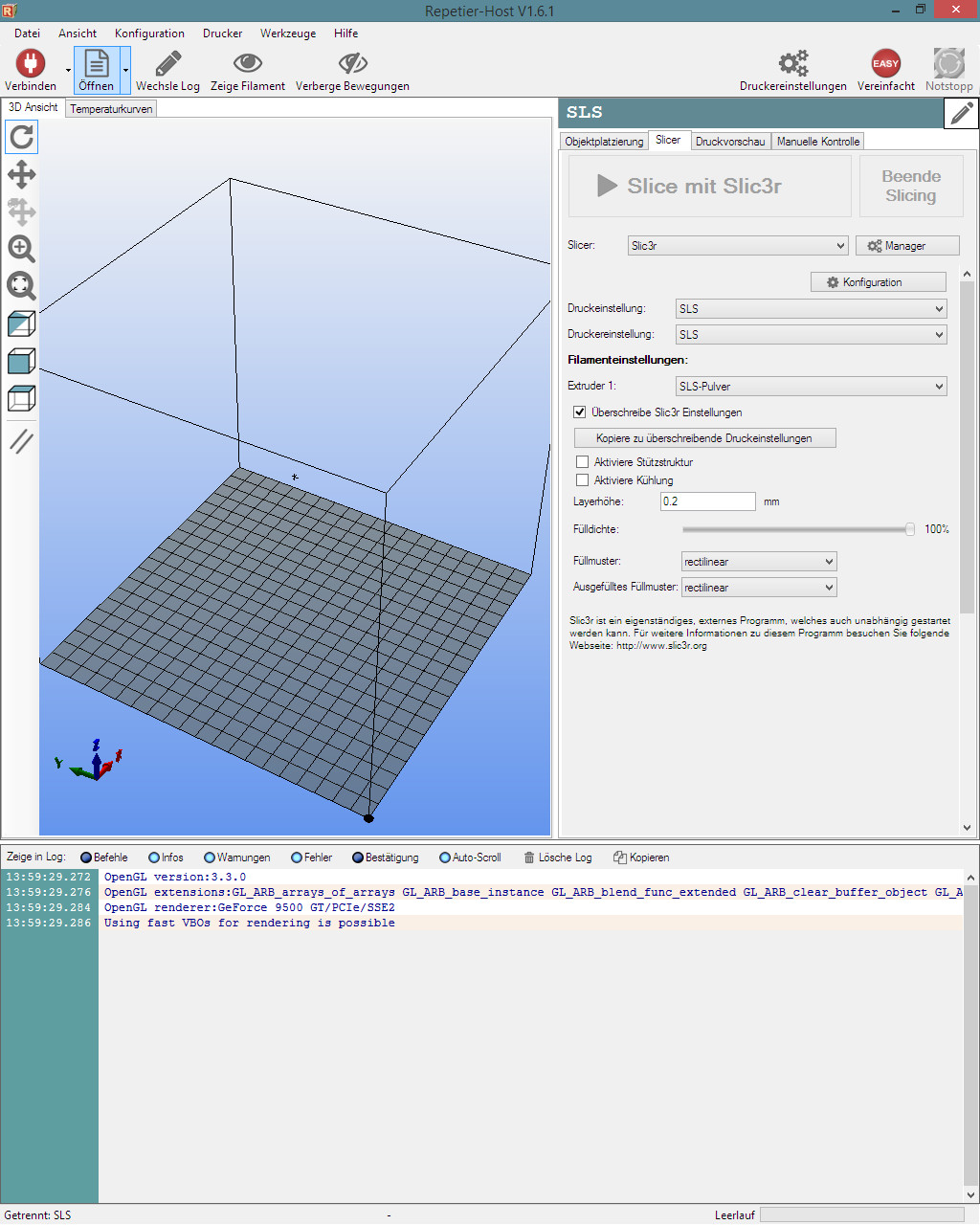
Task: Open Druckereinstellungen gears icon
Action: [x=793, y=63]
